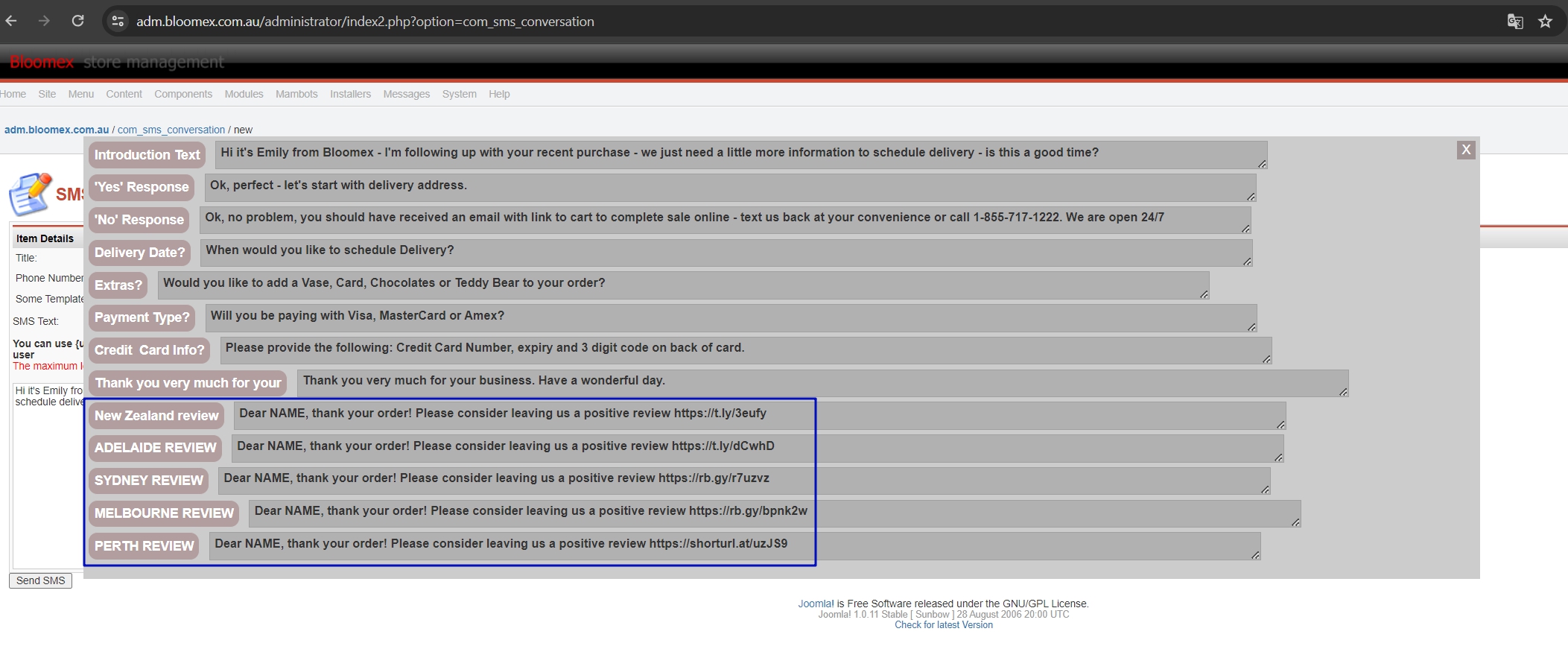Open the Menu menu item

81,94
